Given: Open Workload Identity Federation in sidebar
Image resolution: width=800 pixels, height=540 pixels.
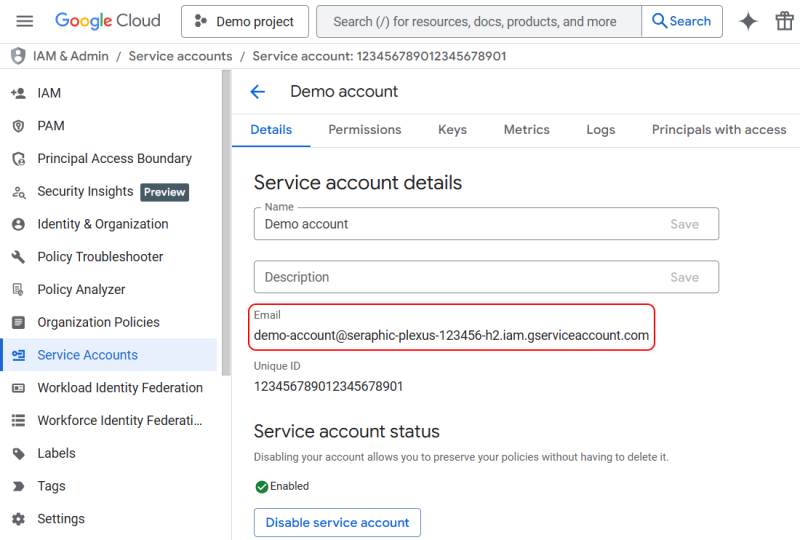Looking at the screenshot, I should coord(120,388).
